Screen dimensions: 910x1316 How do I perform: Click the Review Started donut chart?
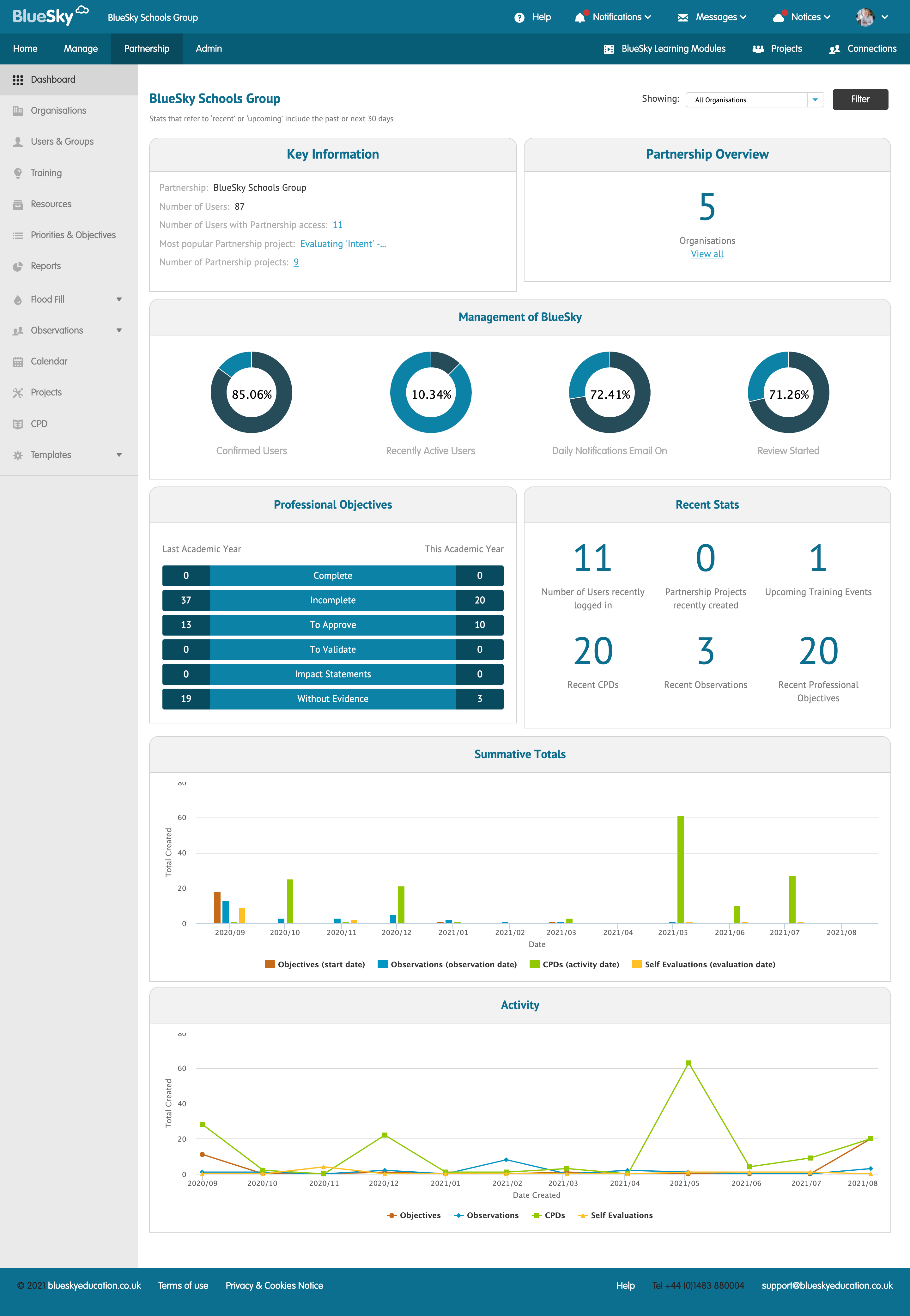point(789,393)
